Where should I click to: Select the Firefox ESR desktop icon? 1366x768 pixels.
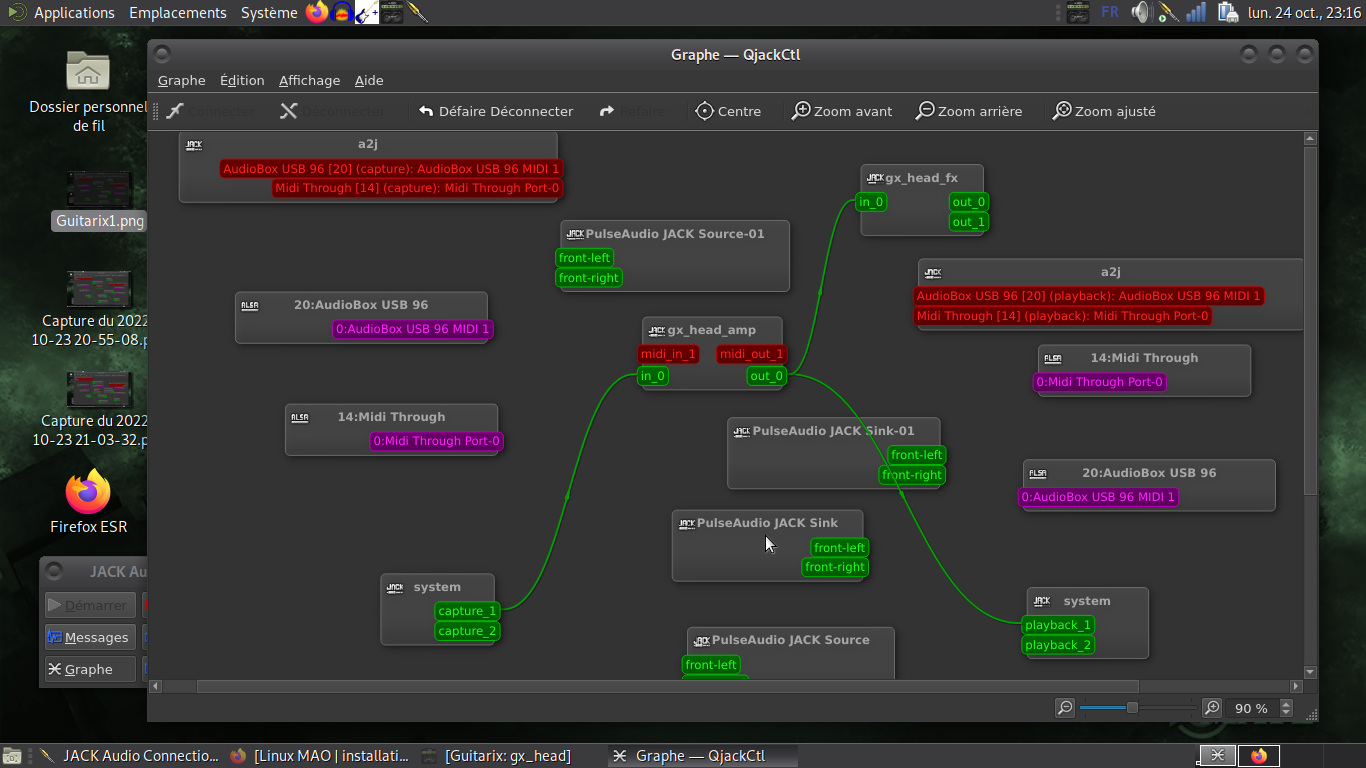click(x=88, y=502)
